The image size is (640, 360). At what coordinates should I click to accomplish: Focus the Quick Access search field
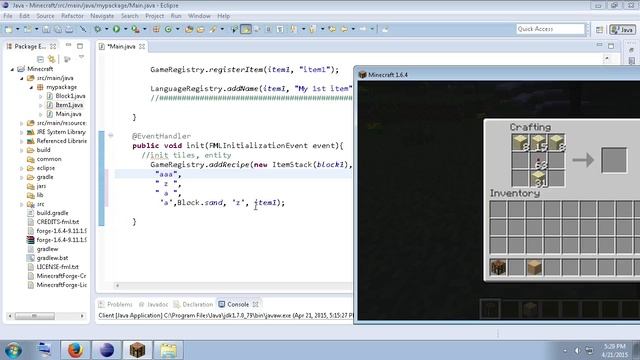pyautogui.click(x=550, y=29)
